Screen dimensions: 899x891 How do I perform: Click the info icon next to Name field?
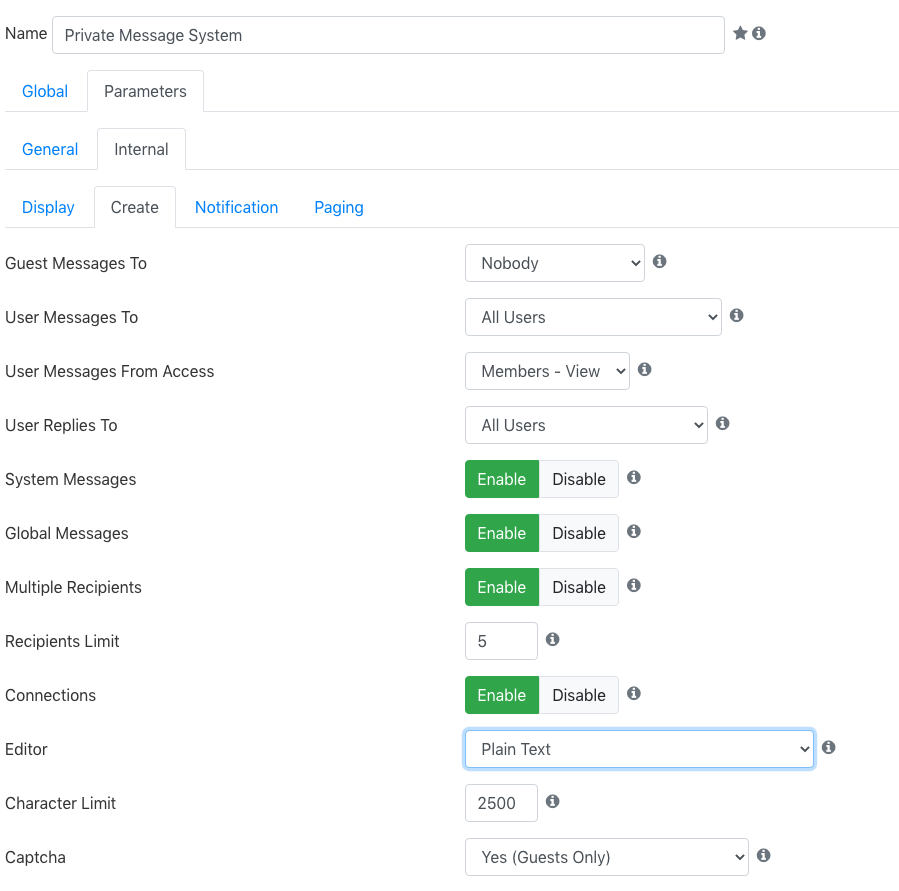(759, 33)
